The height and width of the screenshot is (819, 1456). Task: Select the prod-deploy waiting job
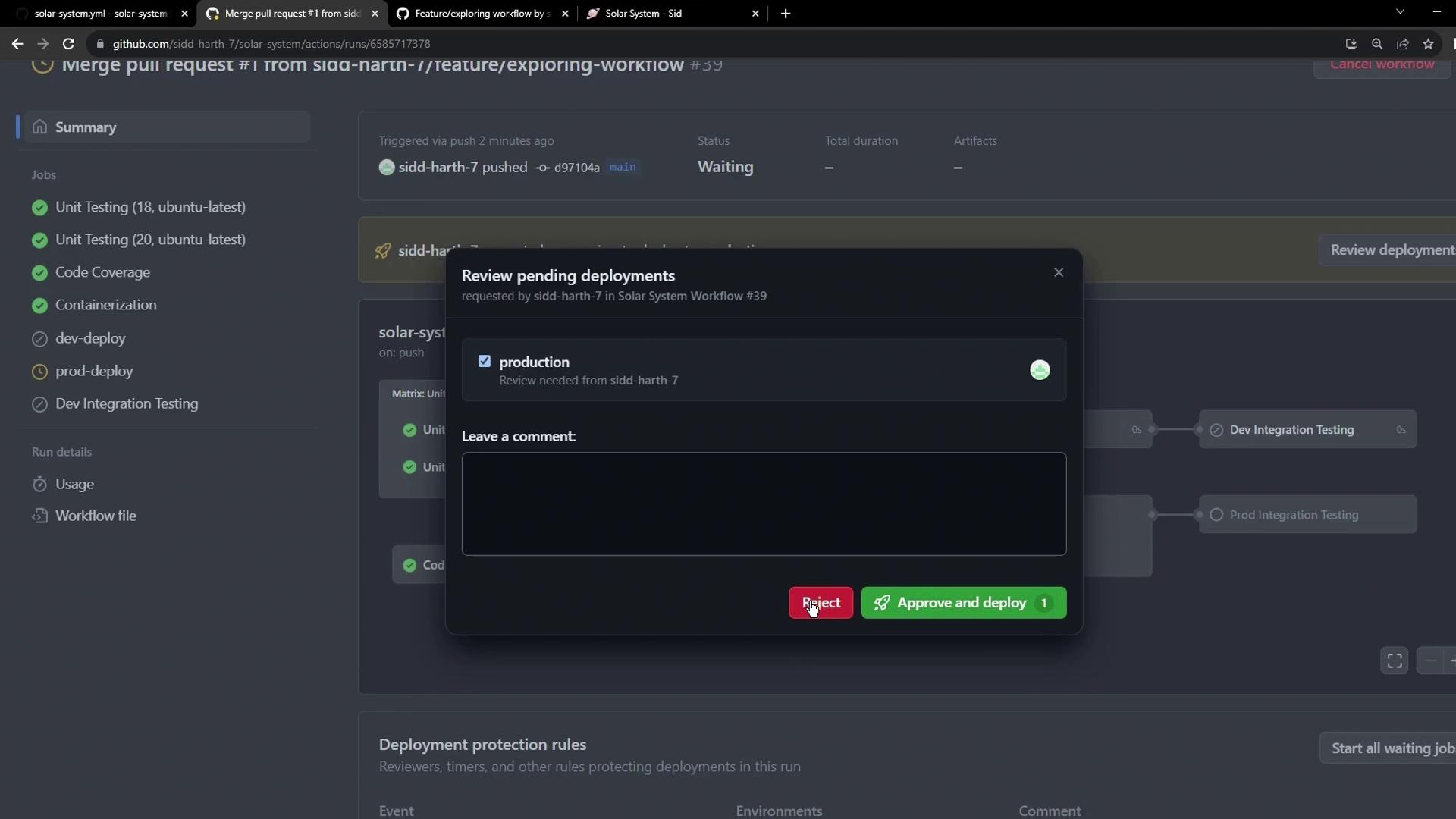94,371
